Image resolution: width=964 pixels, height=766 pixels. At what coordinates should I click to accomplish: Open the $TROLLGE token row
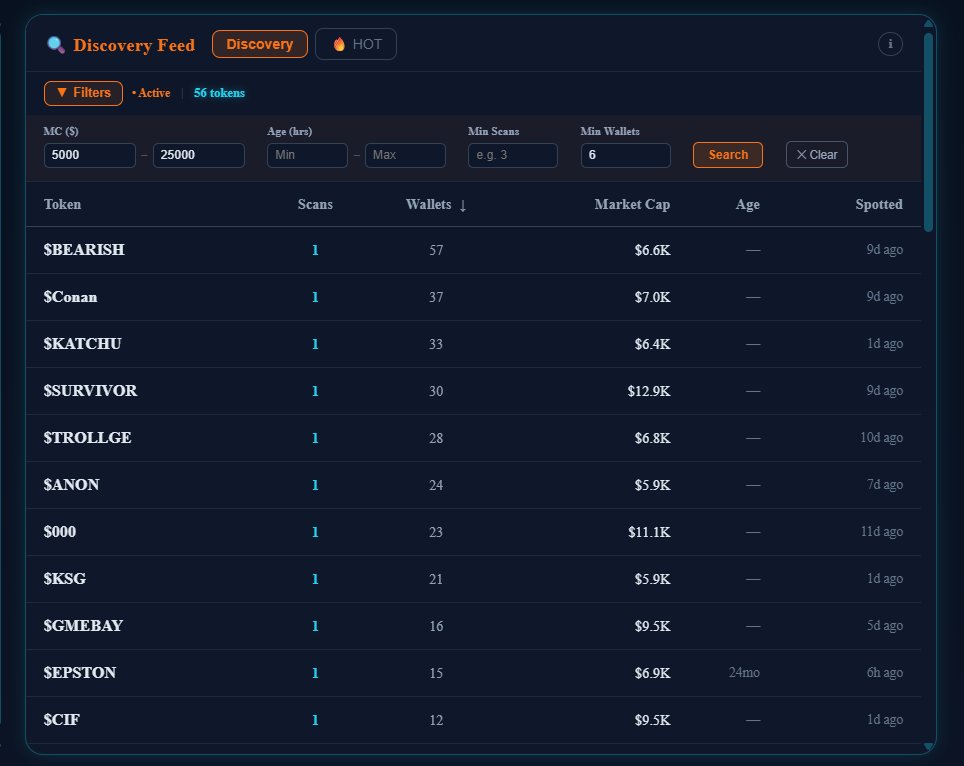tap(473, 438)
